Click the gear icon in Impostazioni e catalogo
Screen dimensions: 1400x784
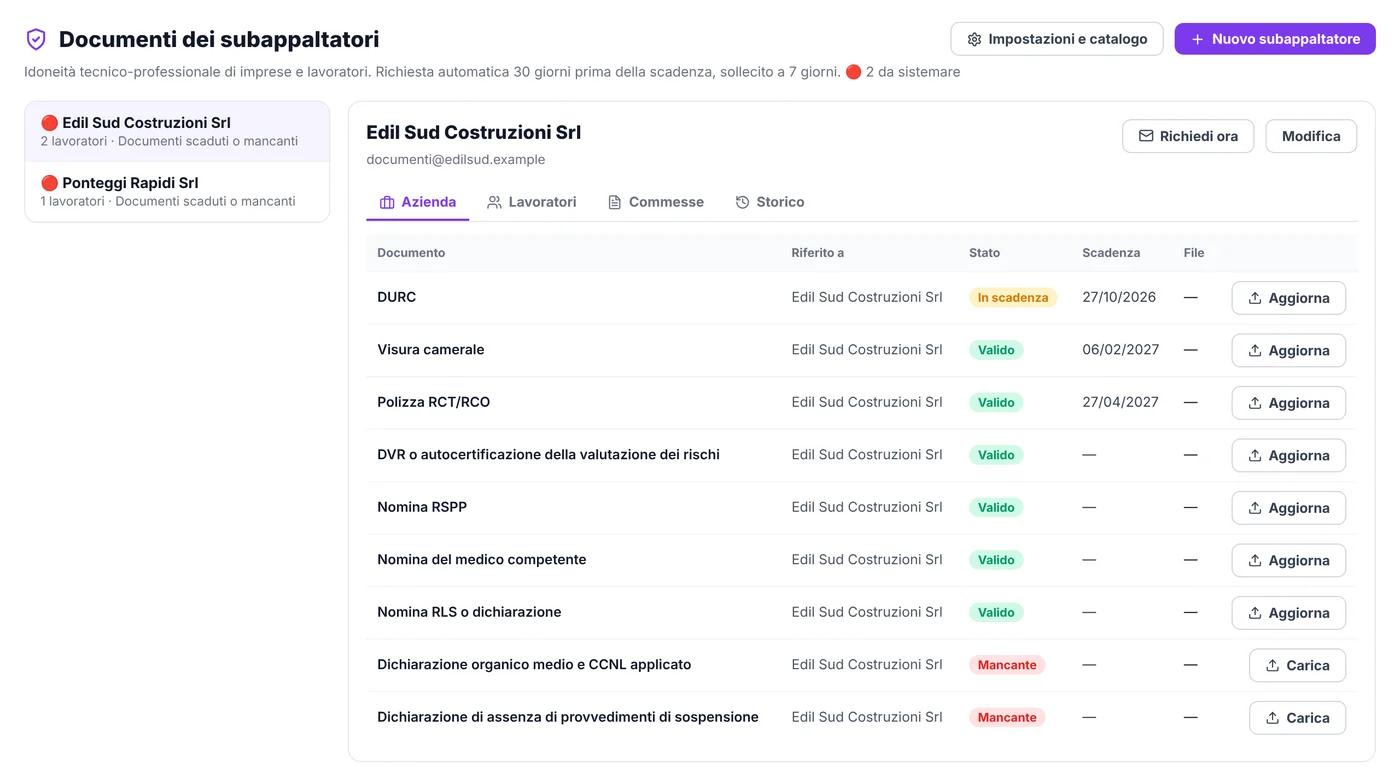pos(974,39)
